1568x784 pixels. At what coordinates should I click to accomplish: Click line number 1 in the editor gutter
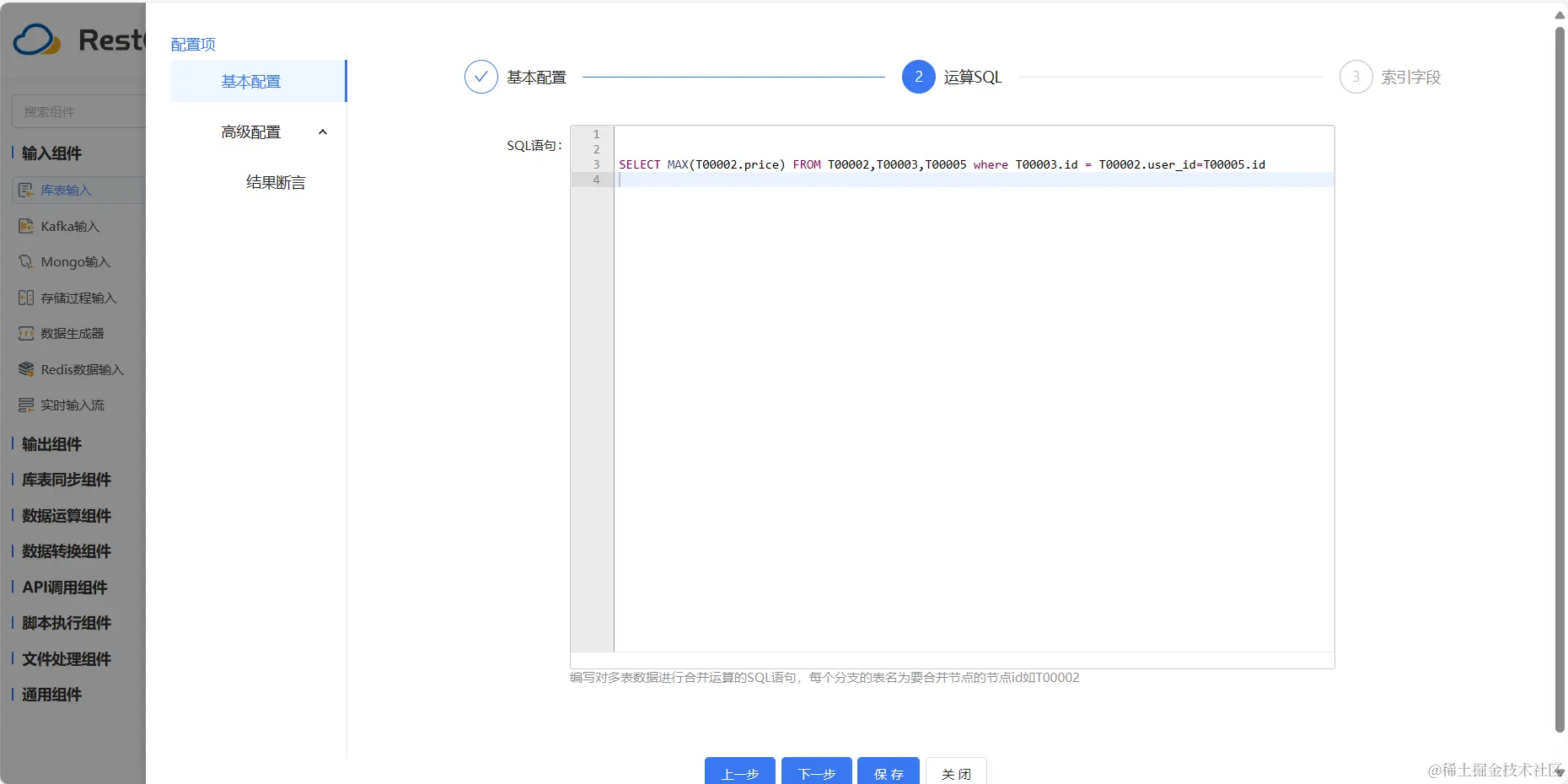(596, 134)
